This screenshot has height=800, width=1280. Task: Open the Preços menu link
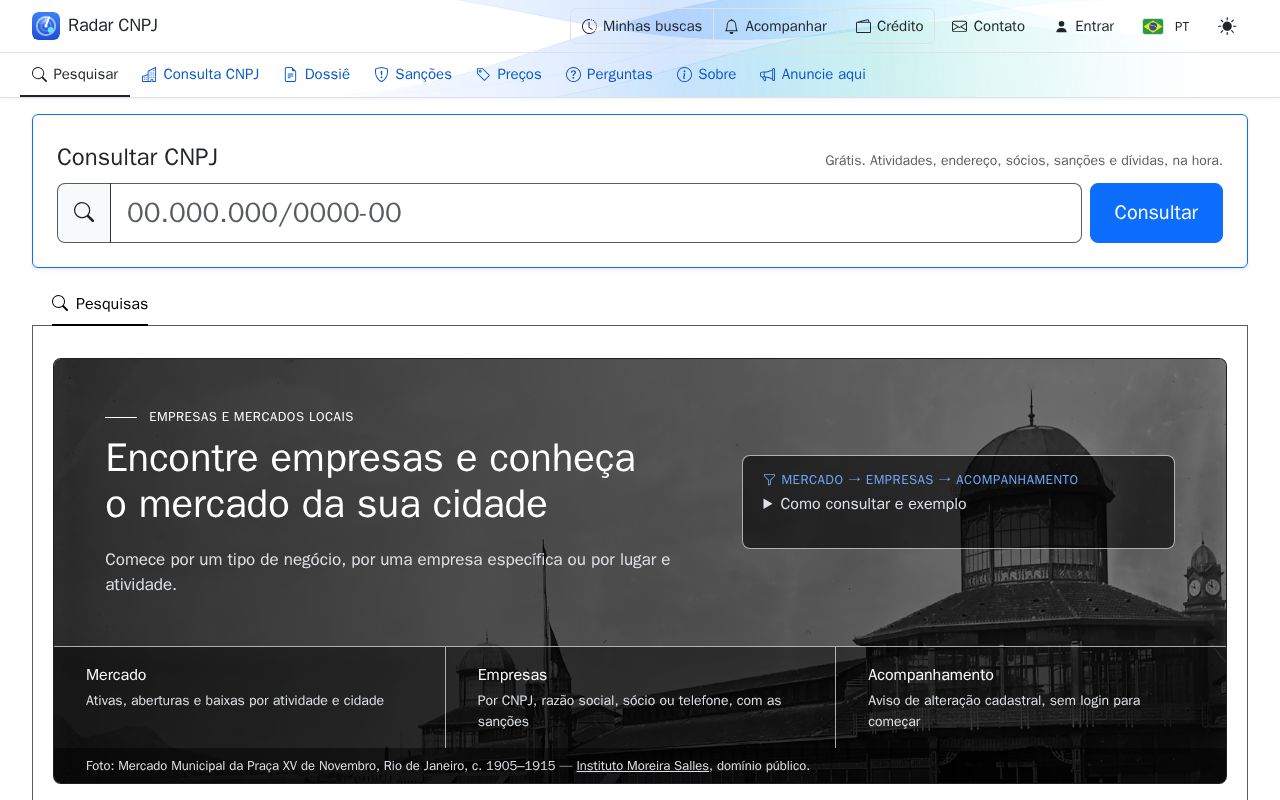(x=509, y=75)
